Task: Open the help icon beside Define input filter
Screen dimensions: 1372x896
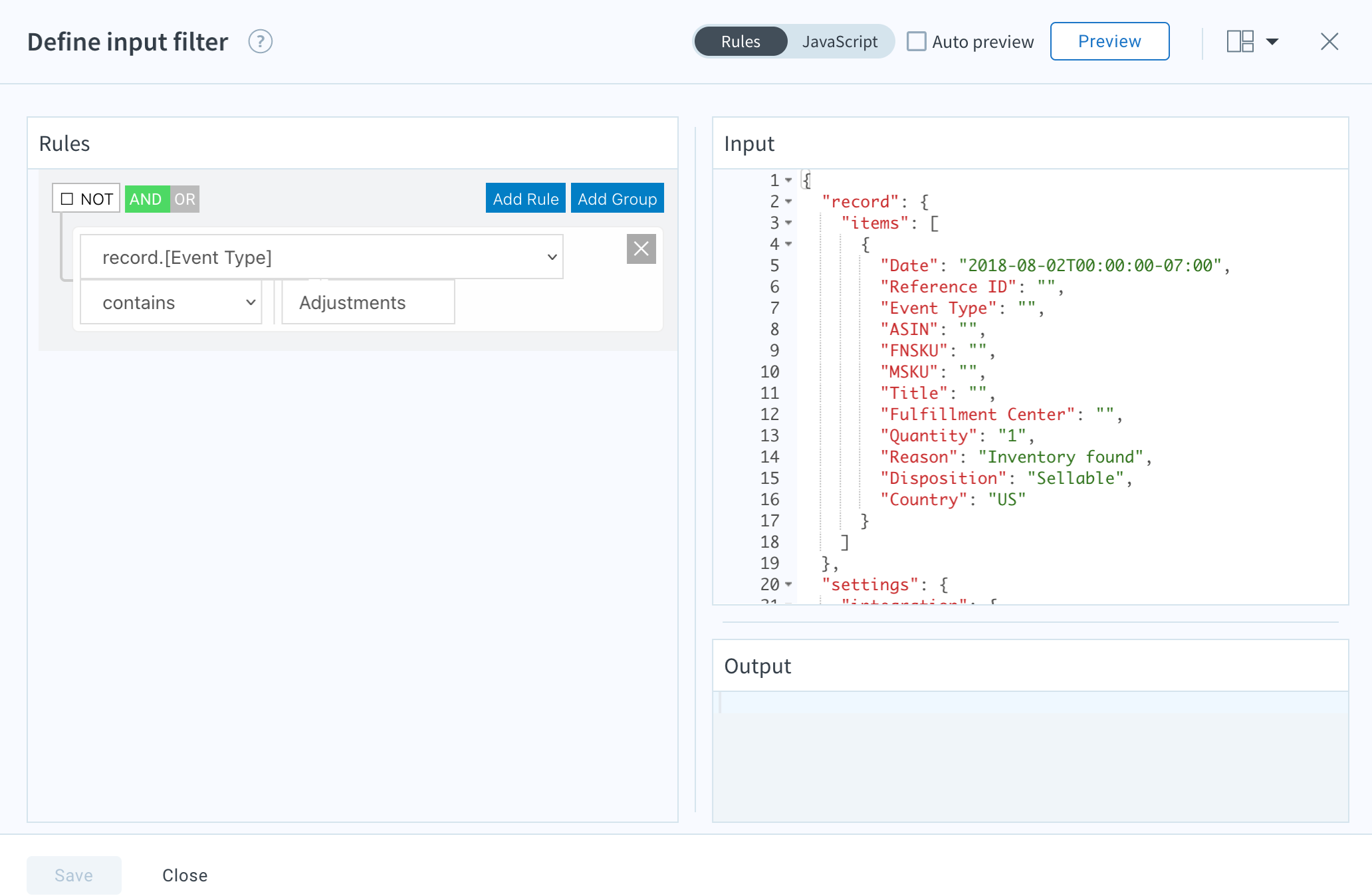Action: pos(260,42)
